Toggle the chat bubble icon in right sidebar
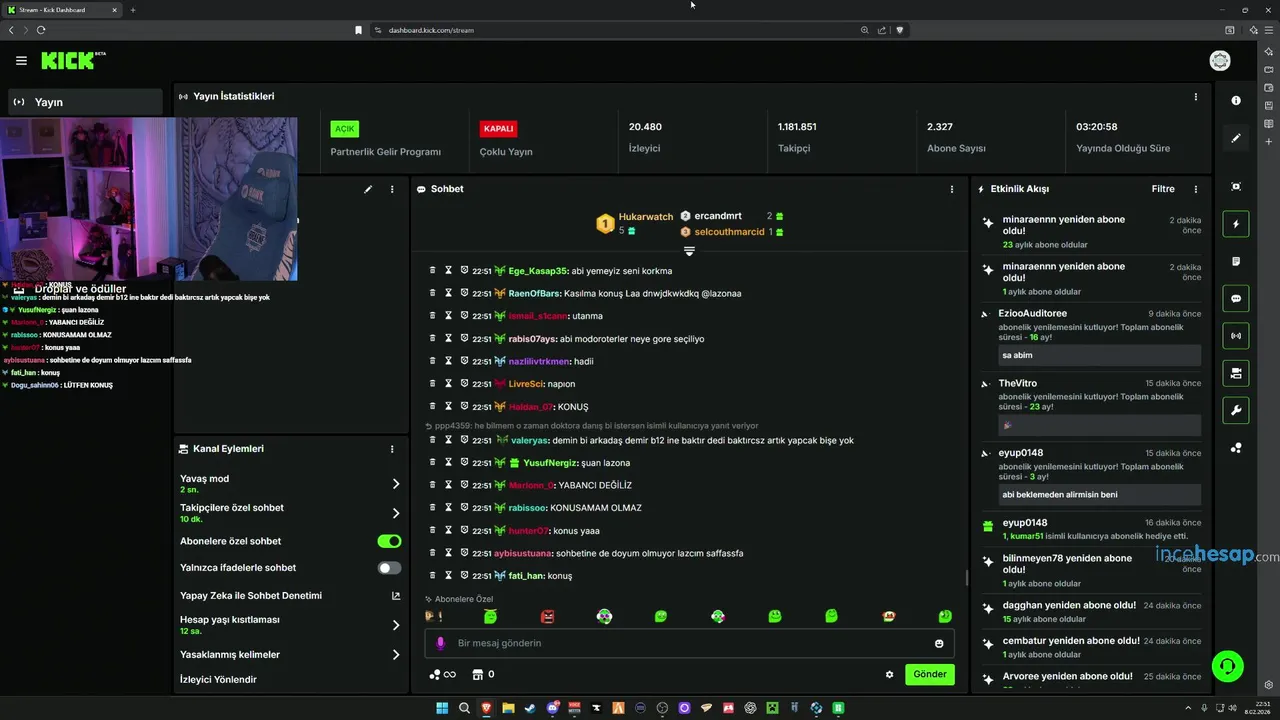This screenshot has height=720, width=1280. tap(1236, 298)
